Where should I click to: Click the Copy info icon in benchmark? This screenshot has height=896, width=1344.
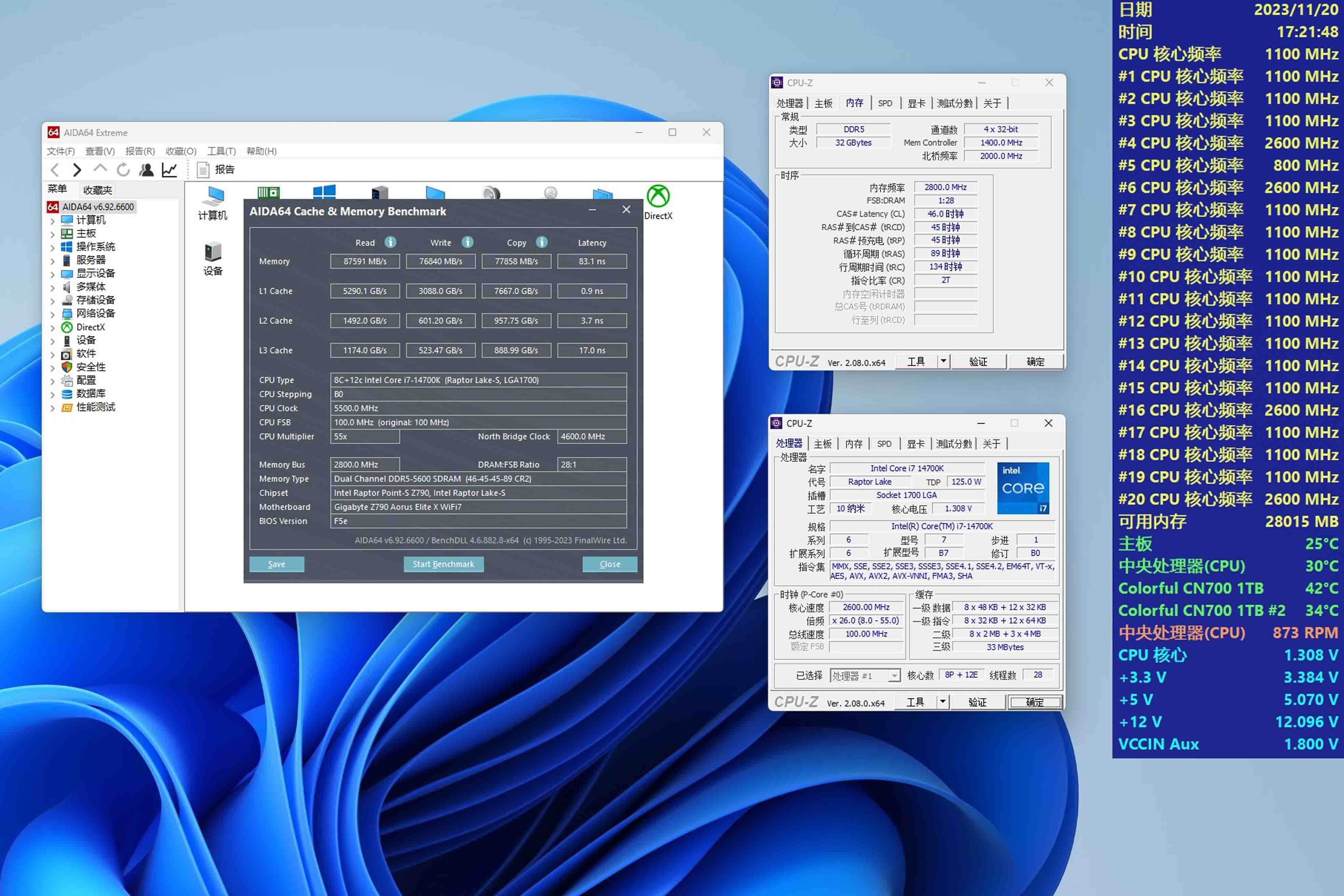tap(542, 242)
